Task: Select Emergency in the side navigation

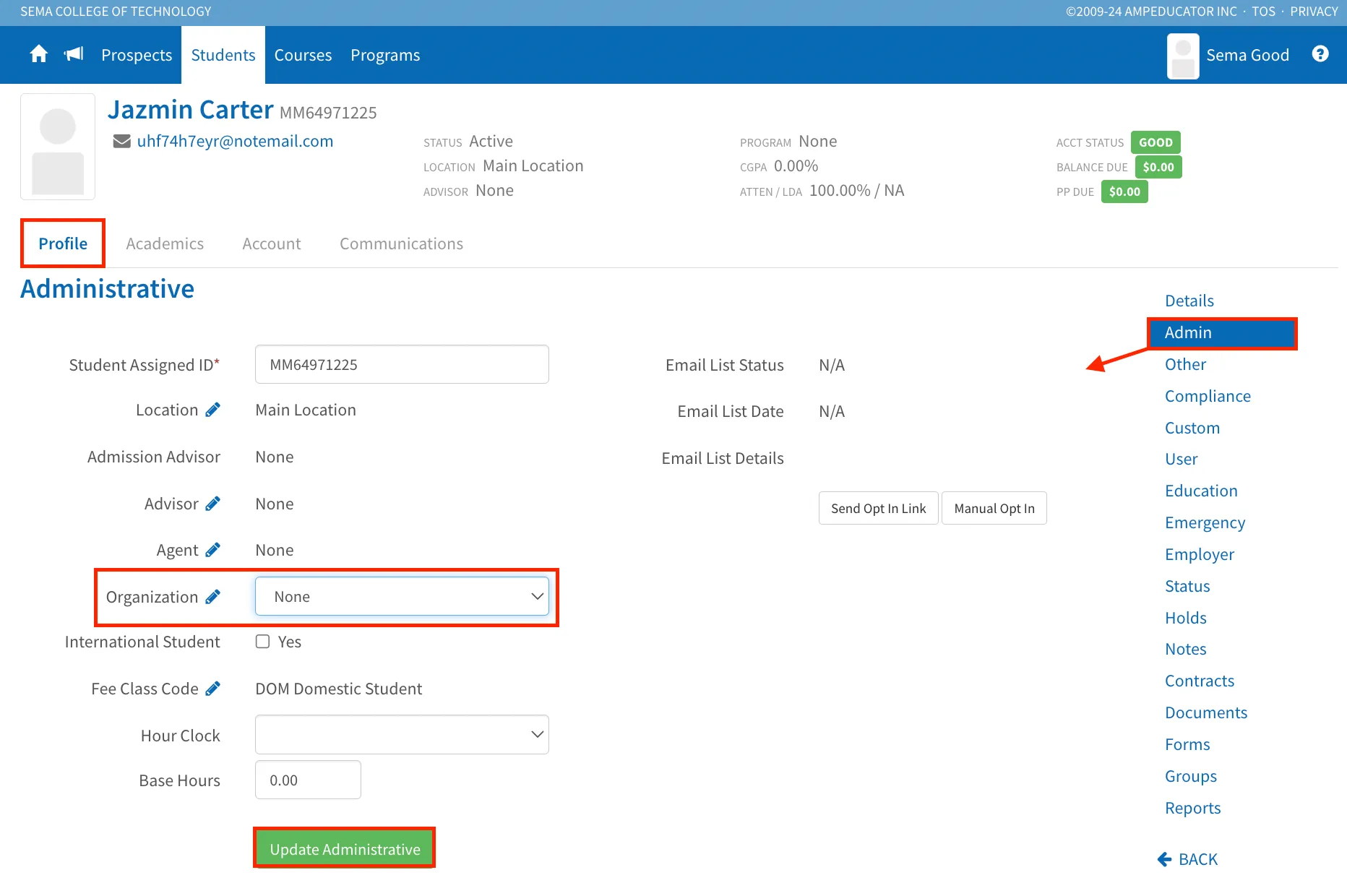Action: pos(1205,522)
